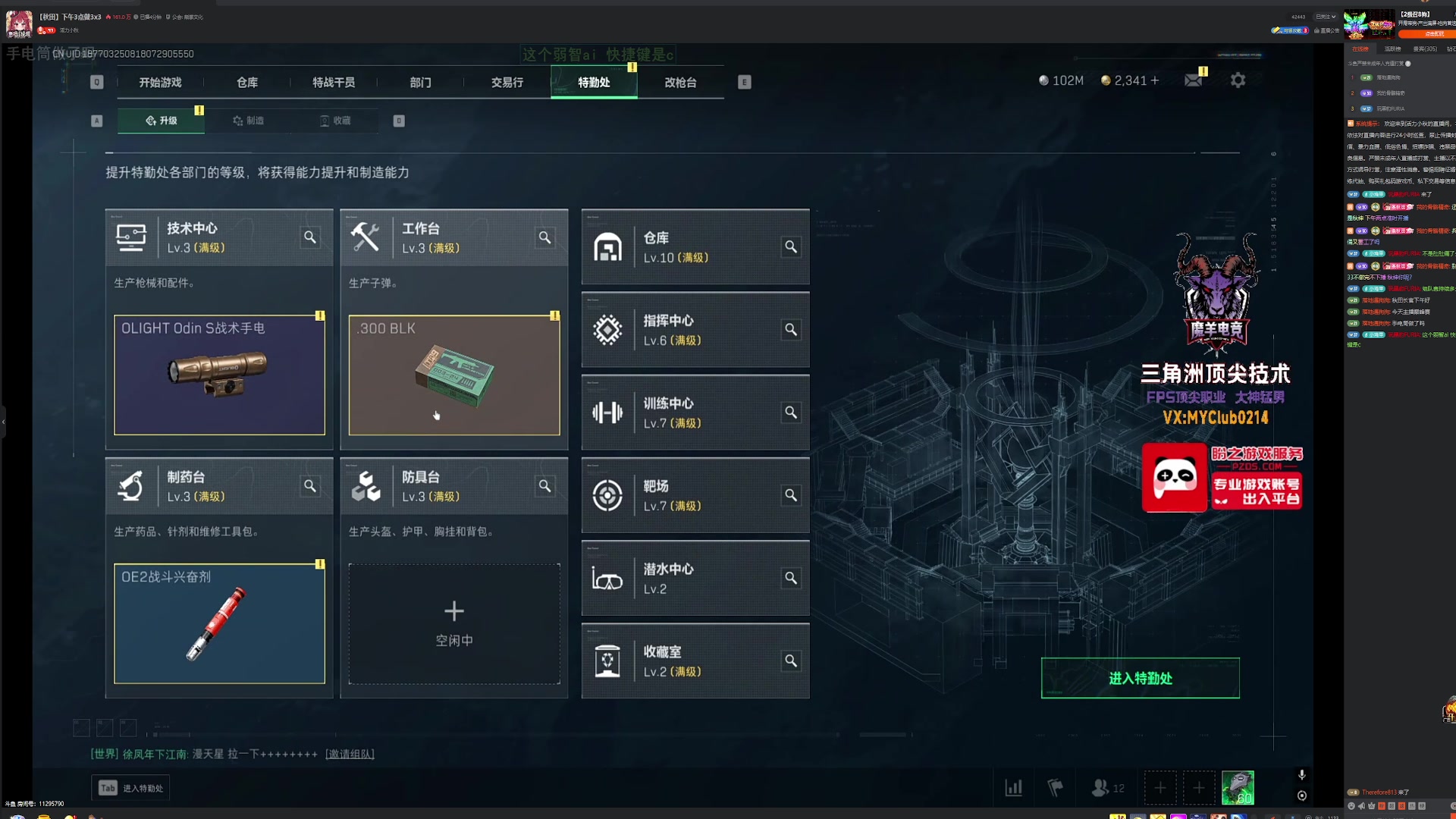
Task: Switch to the 仓库 tab
Action: (247, 83)
